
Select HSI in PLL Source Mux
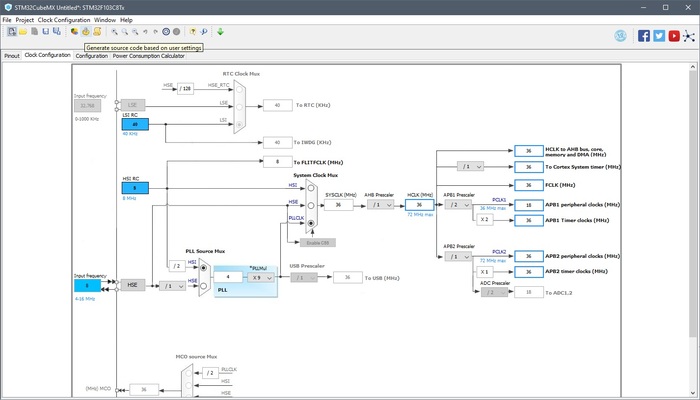point(204,268)
